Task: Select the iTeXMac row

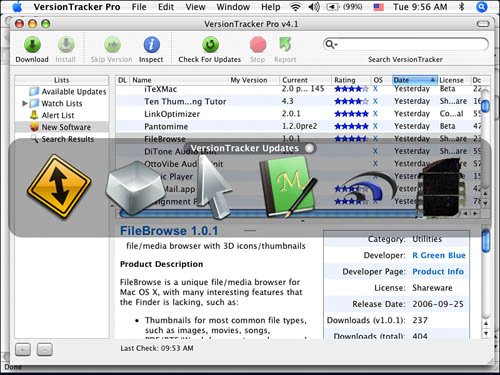Action: click(299, 89)
